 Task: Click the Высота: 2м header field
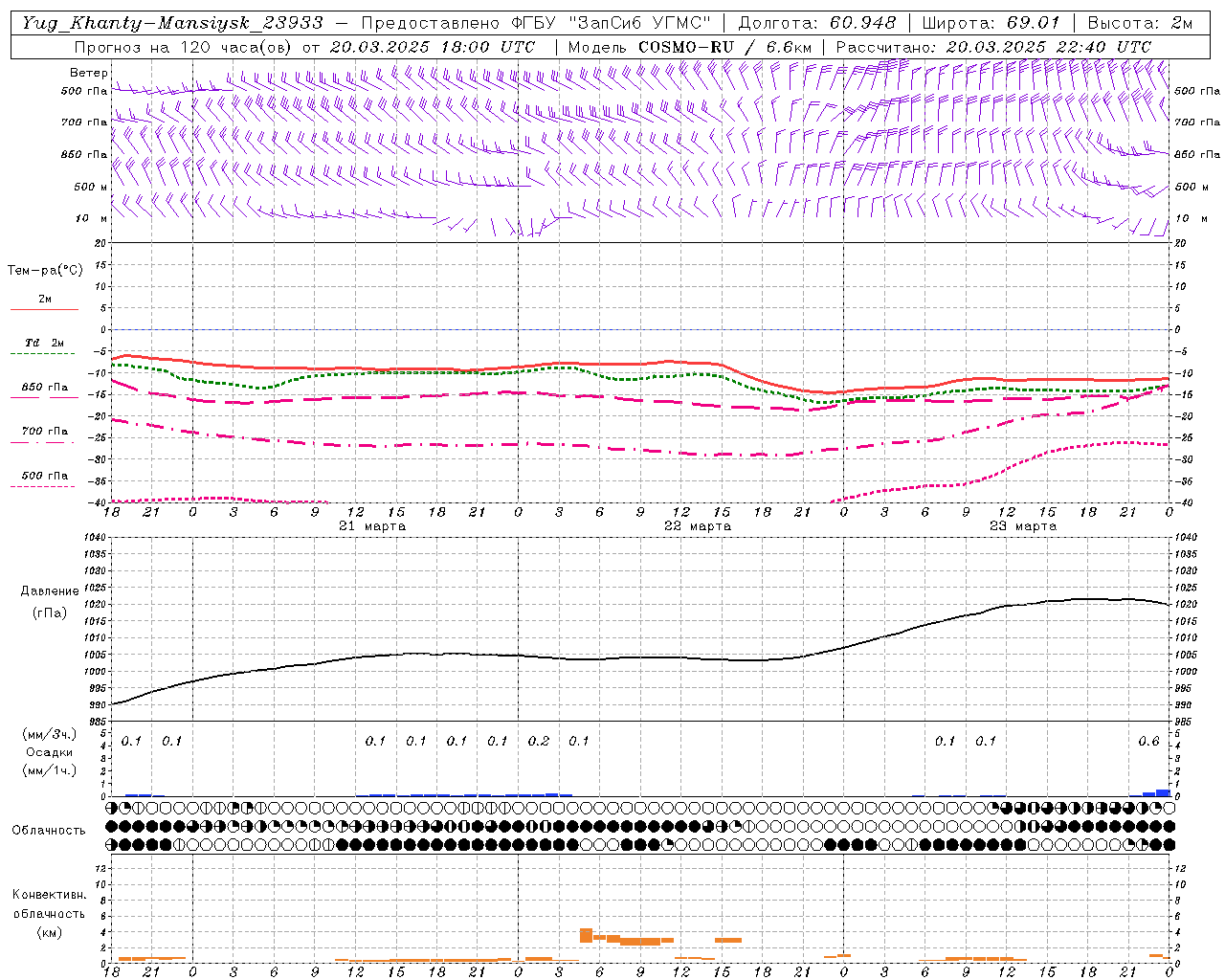click(x=1140, y=23)
